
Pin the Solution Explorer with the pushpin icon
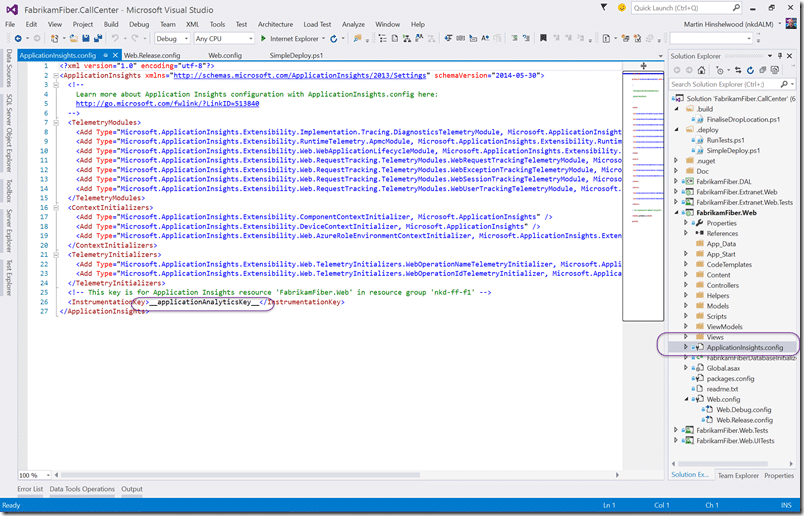pyautogui.click(x=780, y=56)
